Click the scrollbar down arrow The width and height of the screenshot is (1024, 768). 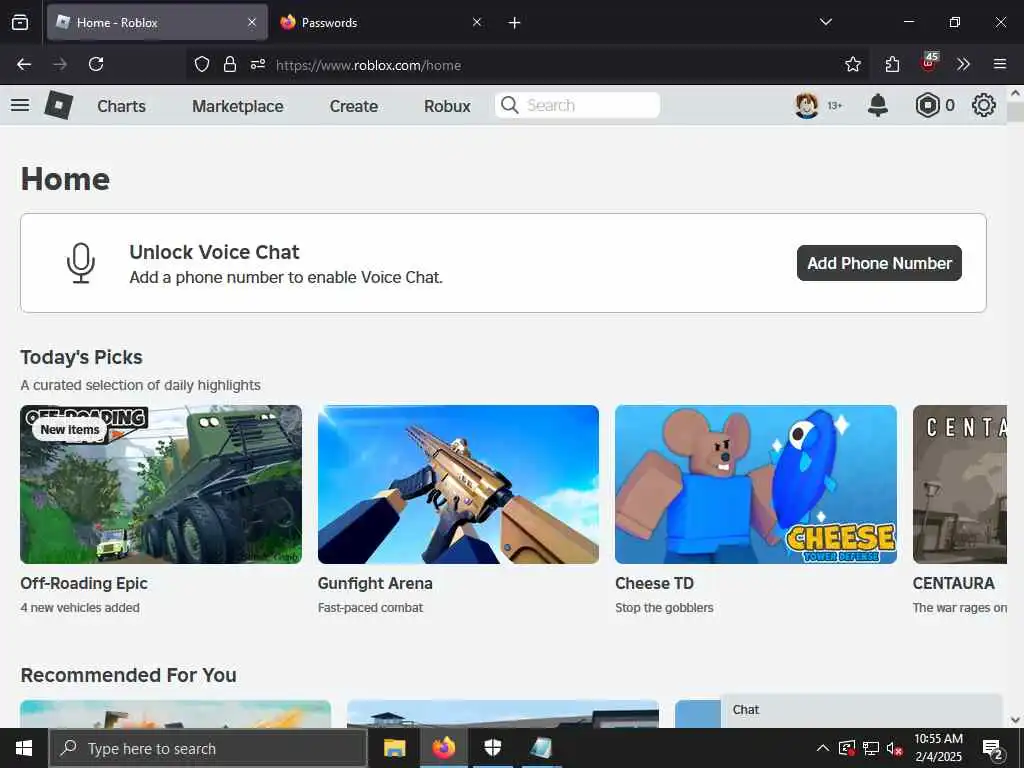(1015, 720)
